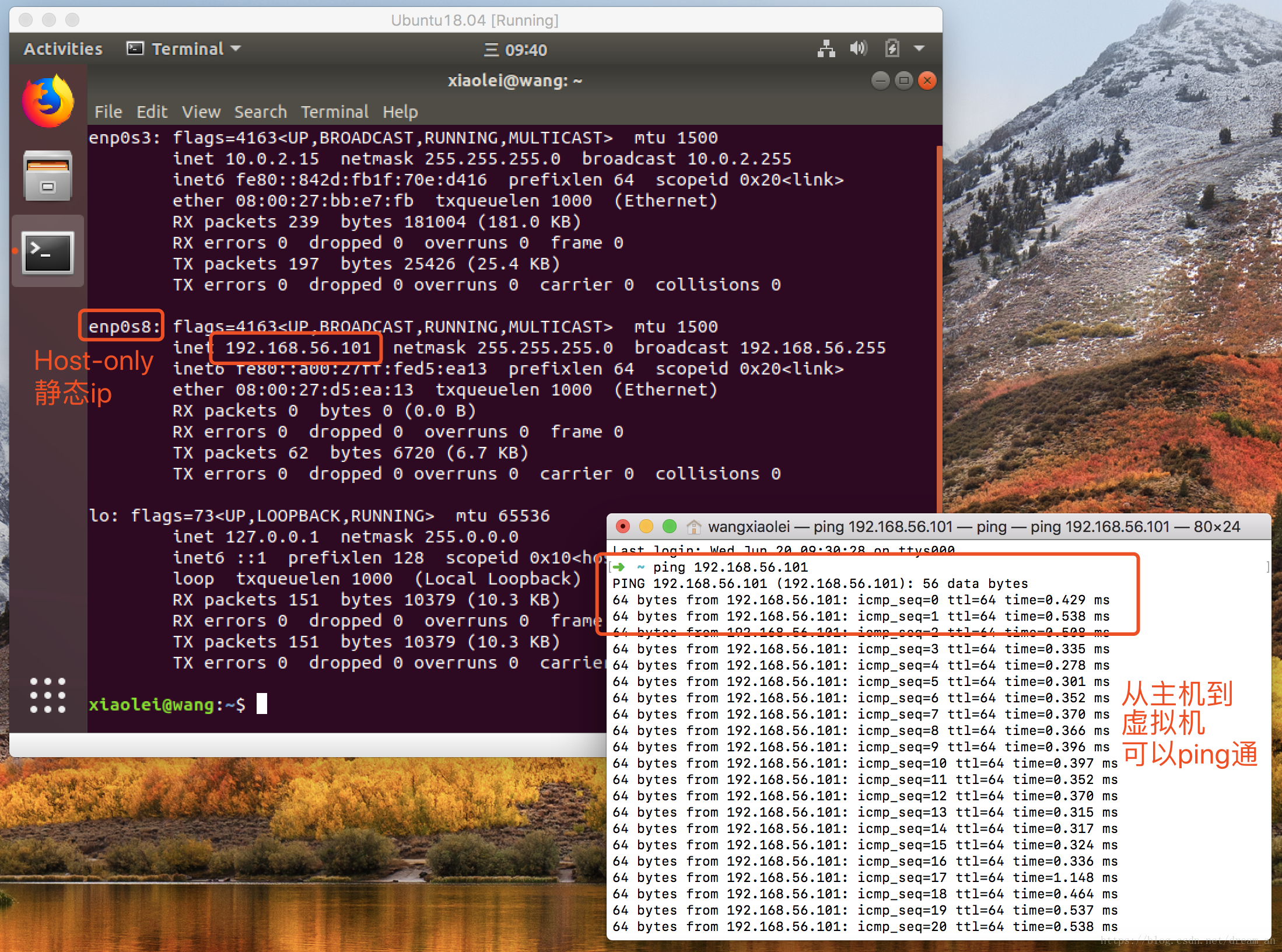Zoom the macOS ping terminal window

click(670, 526)
